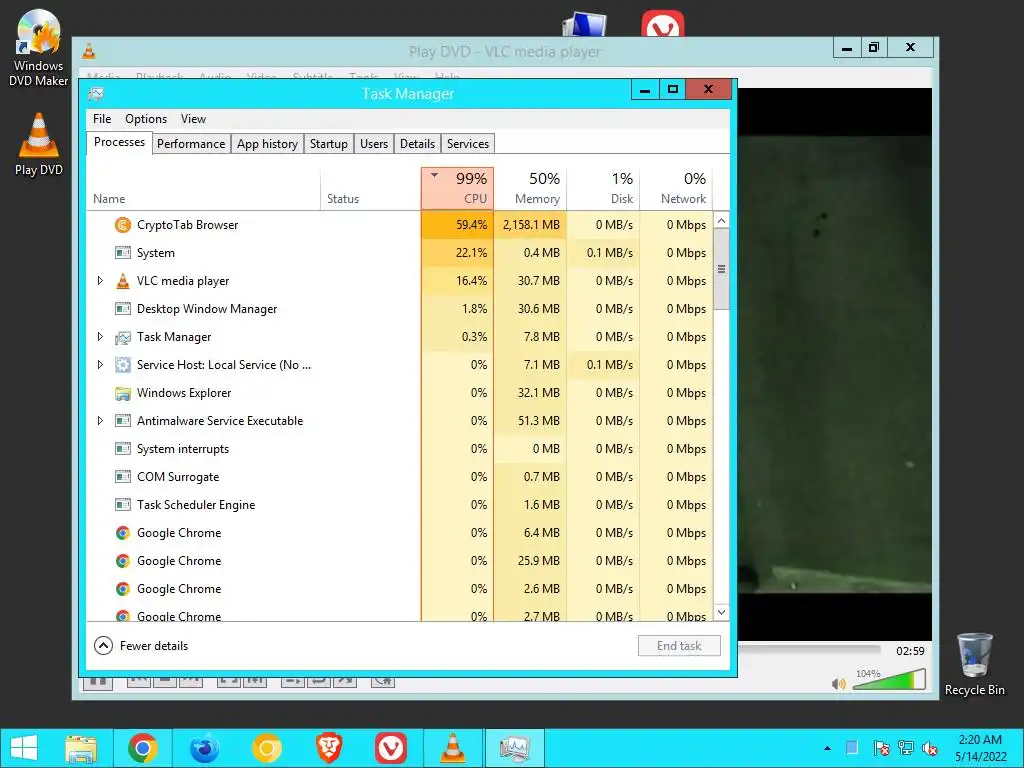
Task: Click the VLC media player cone icon in process list
Action: [123, 281]
